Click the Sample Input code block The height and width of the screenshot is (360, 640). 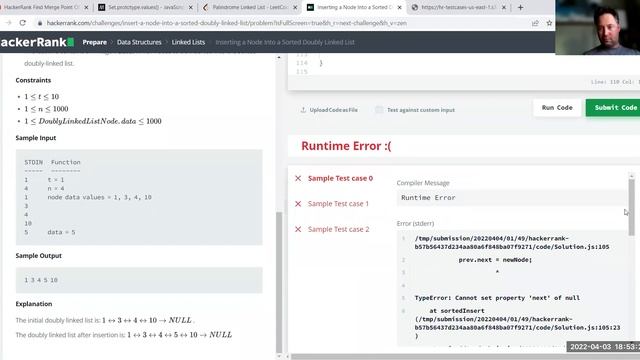[139, 197]
